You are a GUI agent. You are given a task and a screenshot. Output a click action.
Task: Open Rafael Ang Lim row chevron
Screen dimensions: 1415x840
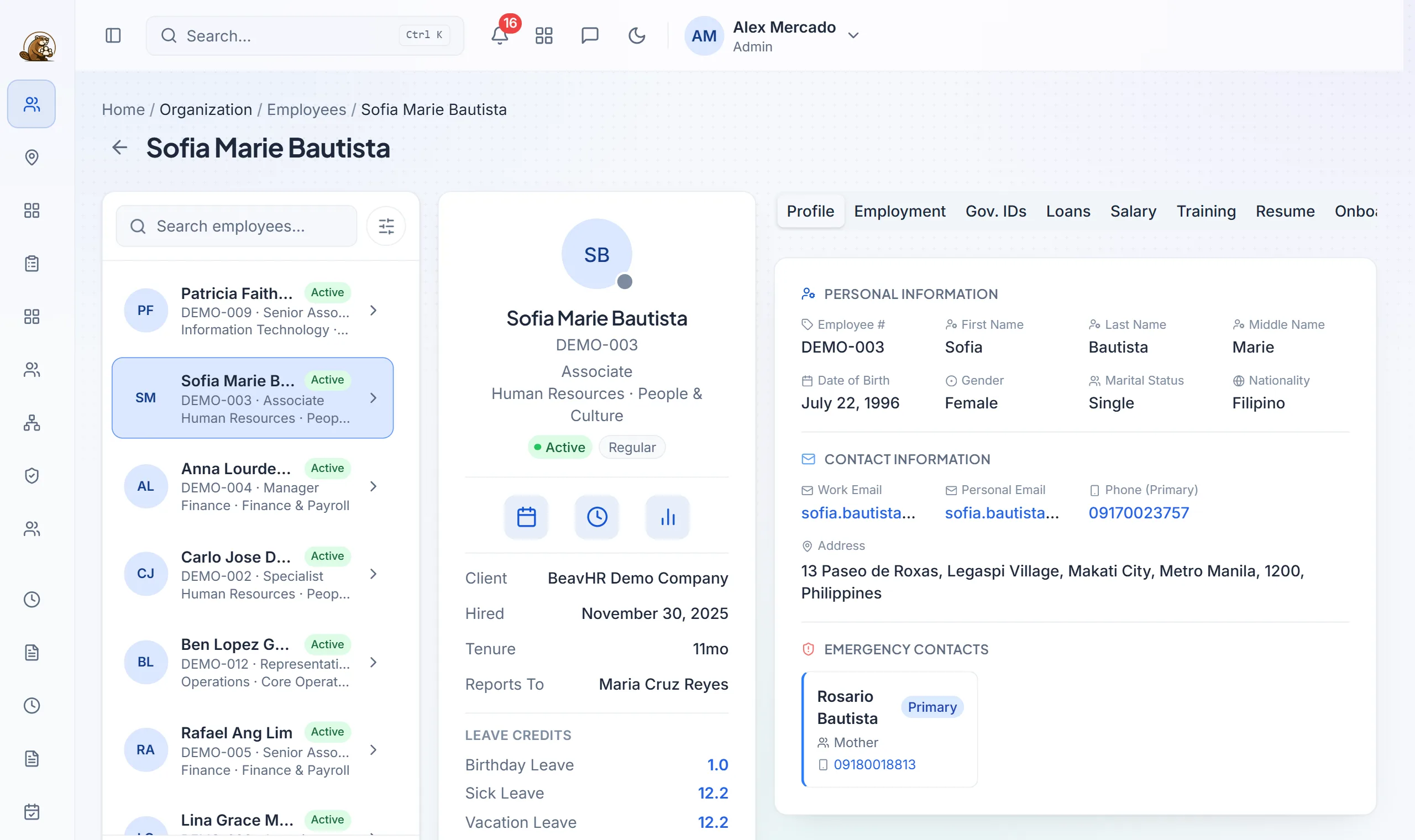pos(373,750)
